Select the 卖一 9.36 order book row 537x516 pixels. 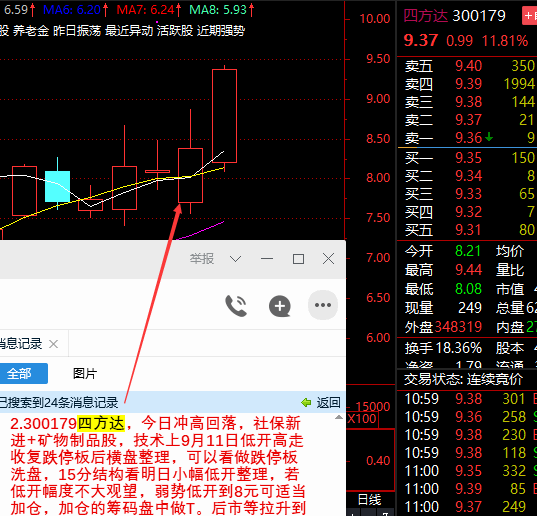coord(467,138)
